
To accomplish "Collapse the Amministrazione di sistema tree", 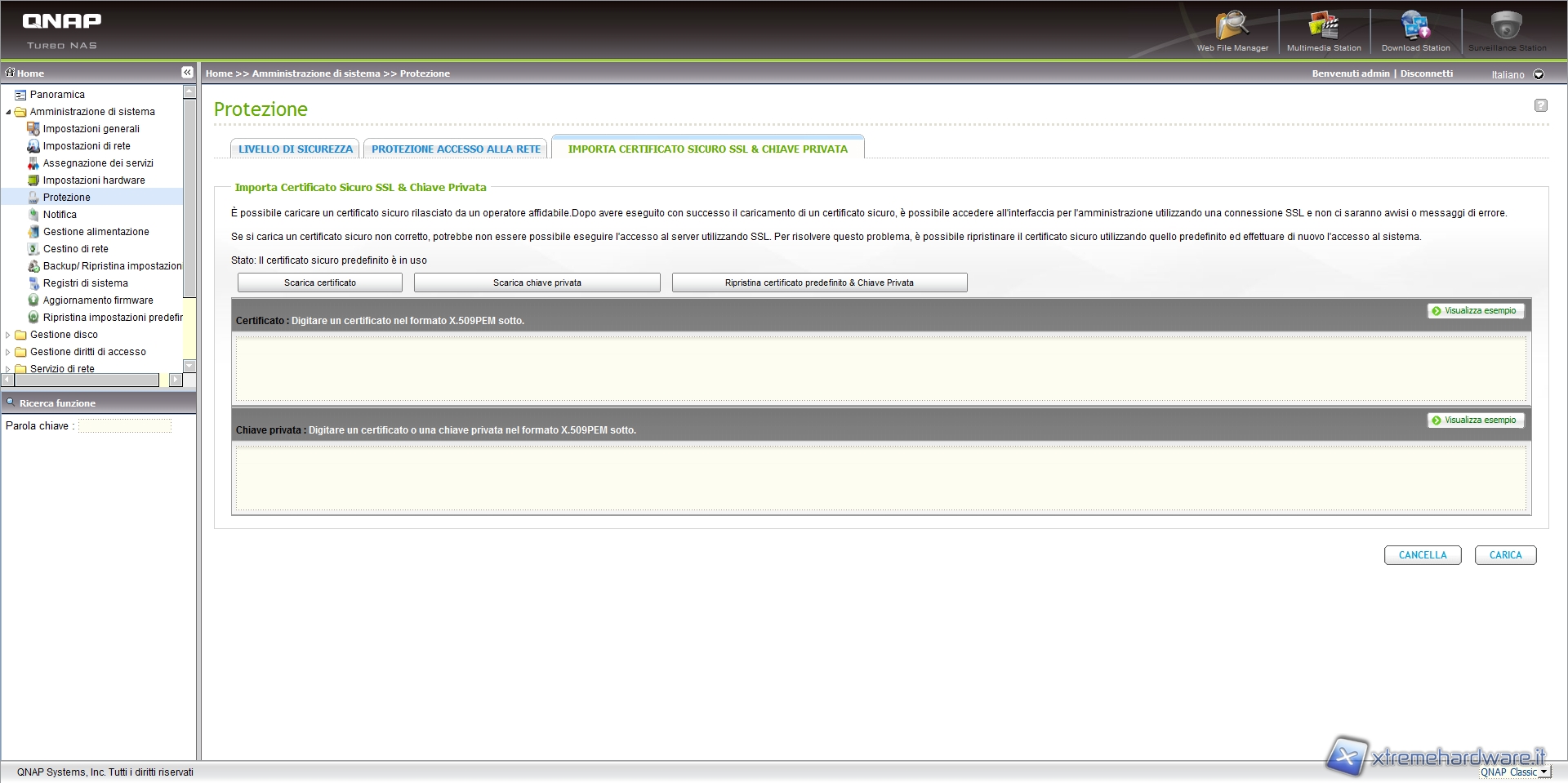I will pos(8,112).
